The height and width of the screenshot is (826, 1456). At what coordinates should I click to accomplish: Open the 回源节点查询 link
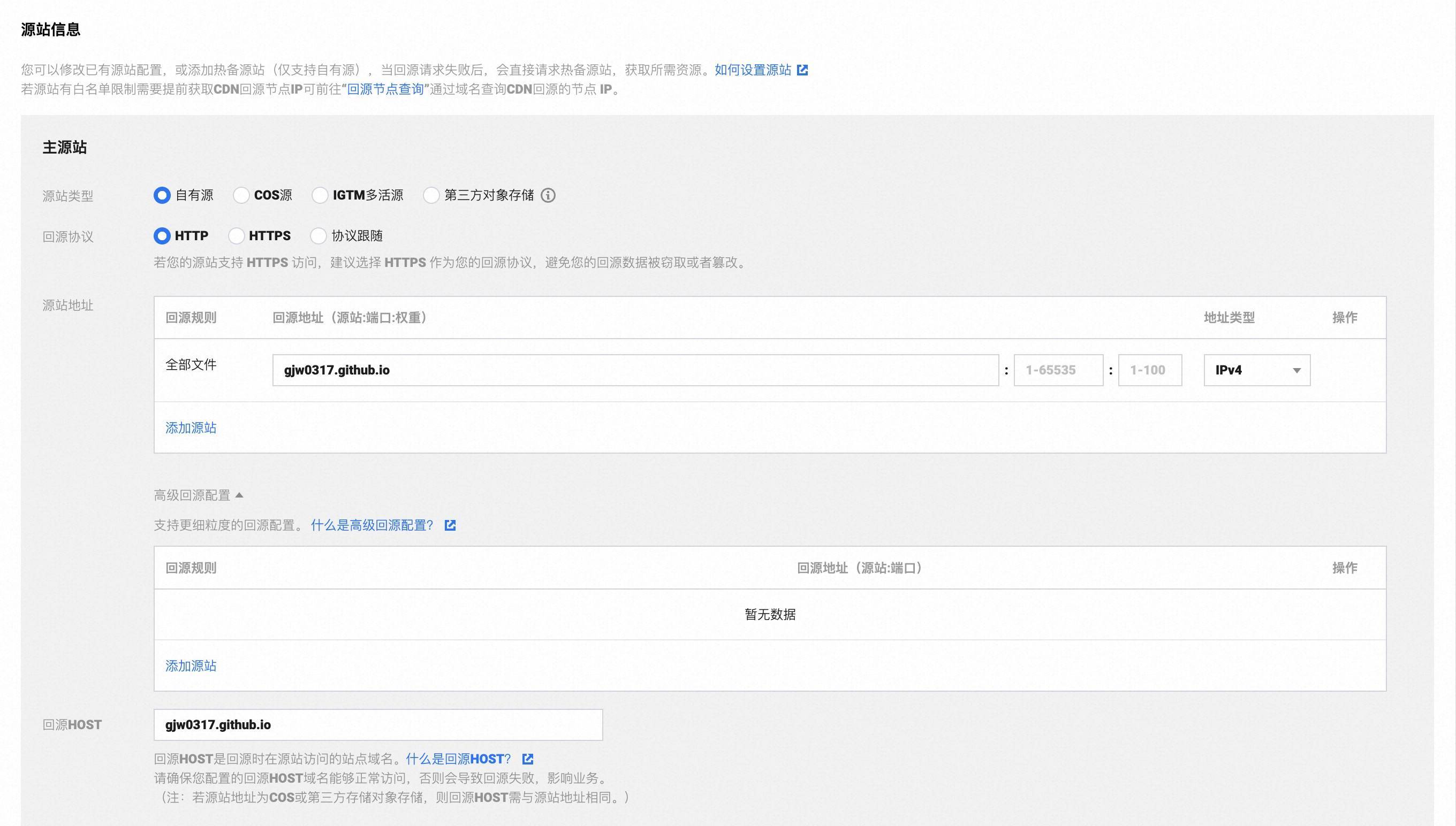pos(385,90)
